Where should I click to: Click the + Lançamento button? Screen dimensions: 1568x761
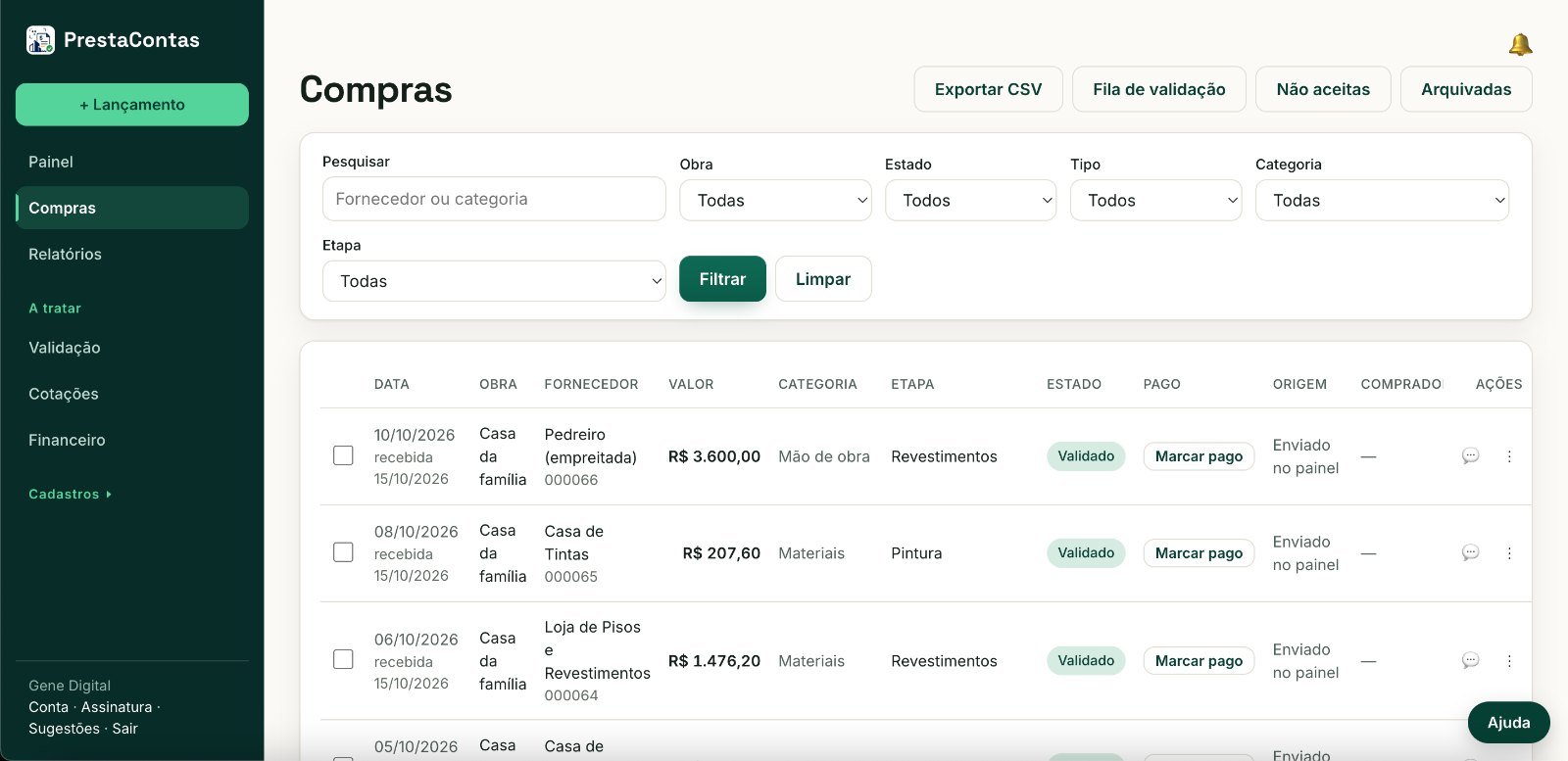(x=131, y=105)
